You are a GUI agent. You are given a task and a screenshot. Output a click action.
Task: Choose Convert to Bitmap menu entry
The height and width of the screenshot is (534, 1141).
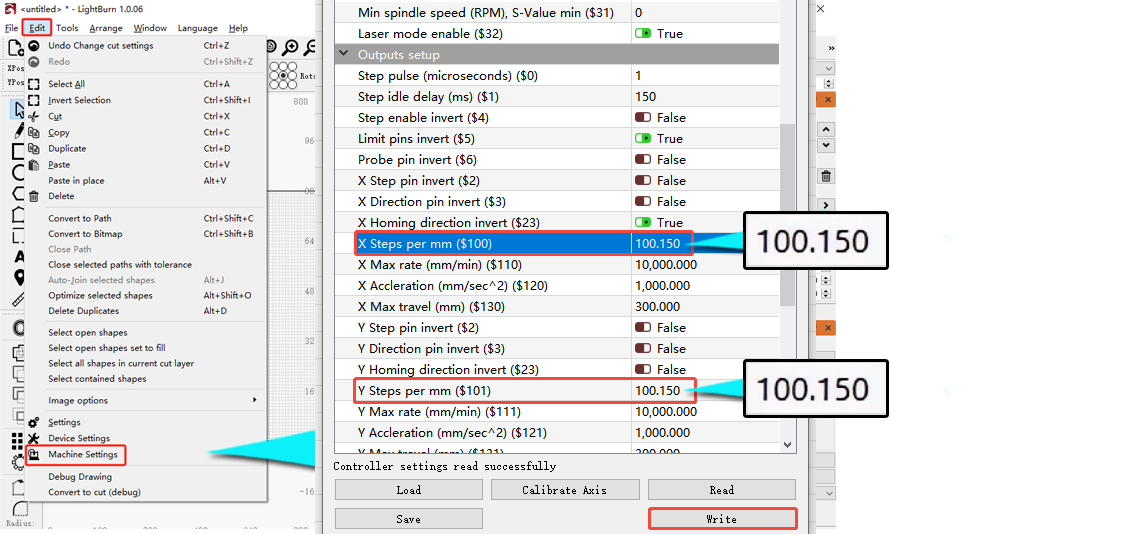[85, 234]
